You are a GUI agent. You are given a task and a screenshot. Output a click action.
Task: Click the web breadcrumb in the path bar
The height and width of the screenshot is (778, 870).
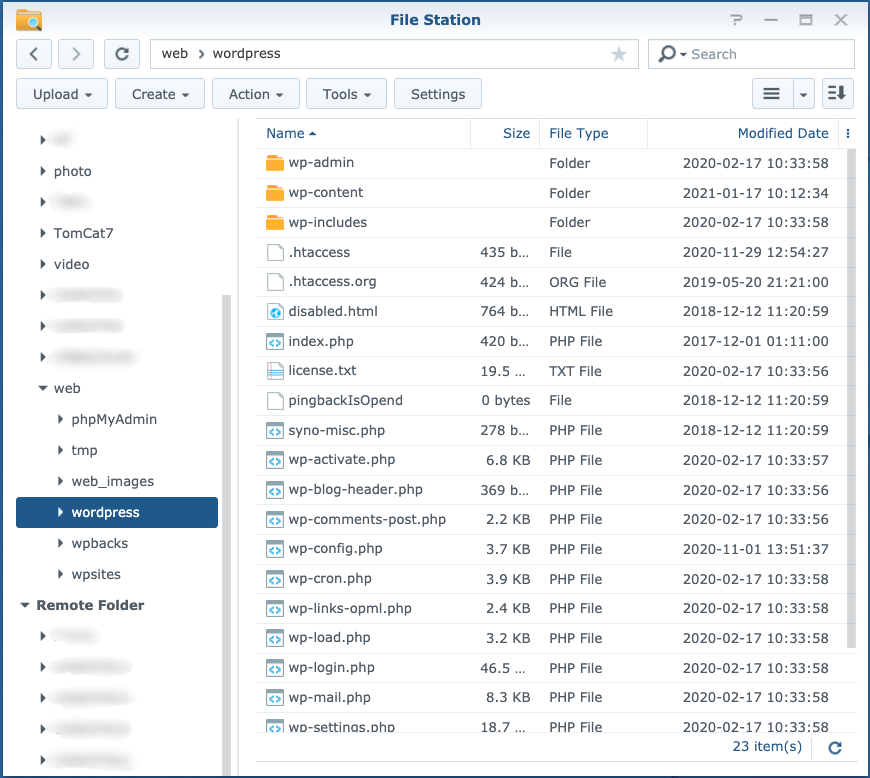[175, 53]
